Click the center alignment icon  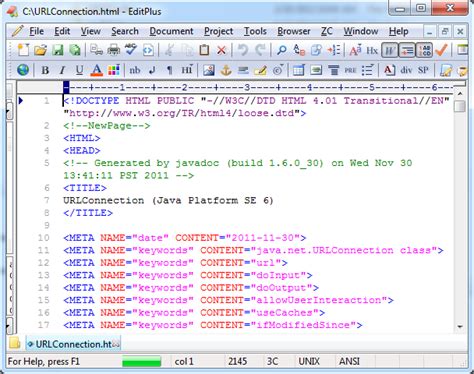(x=333, y=70)
